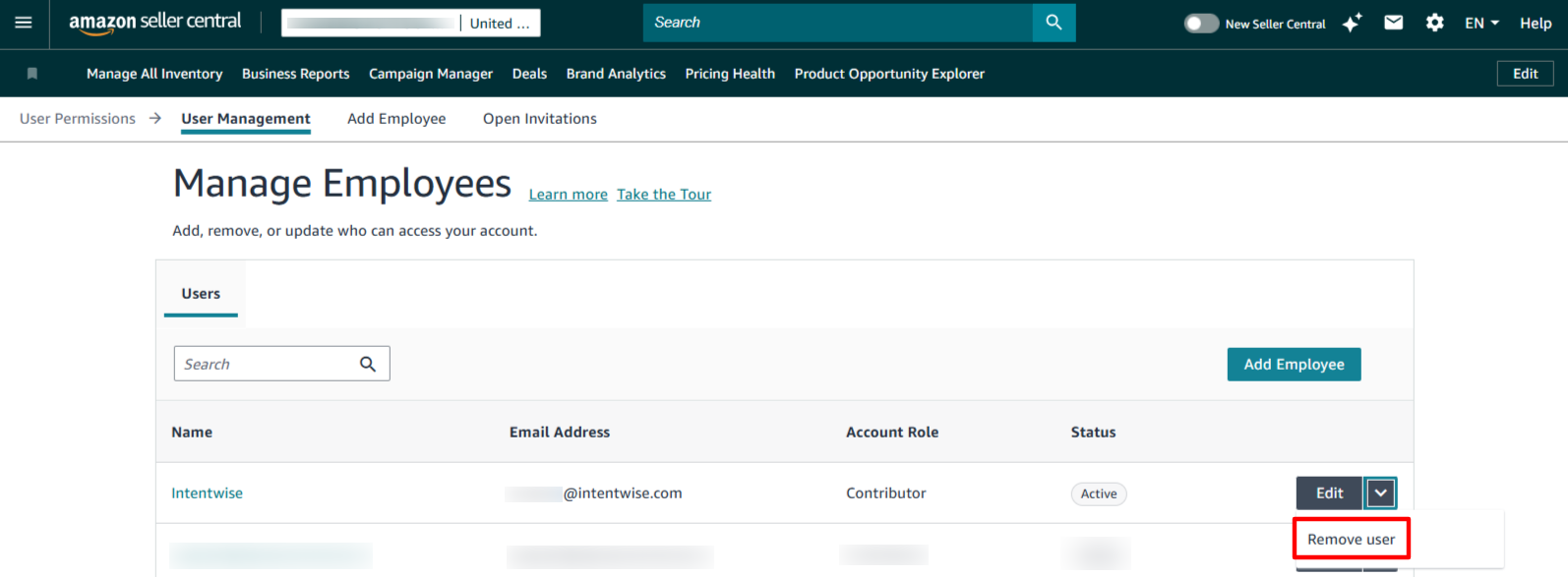Viewport: 1568px width, 577px height.
Task: Click the sparkle AI assistant icon
Action: point(1353,23)
